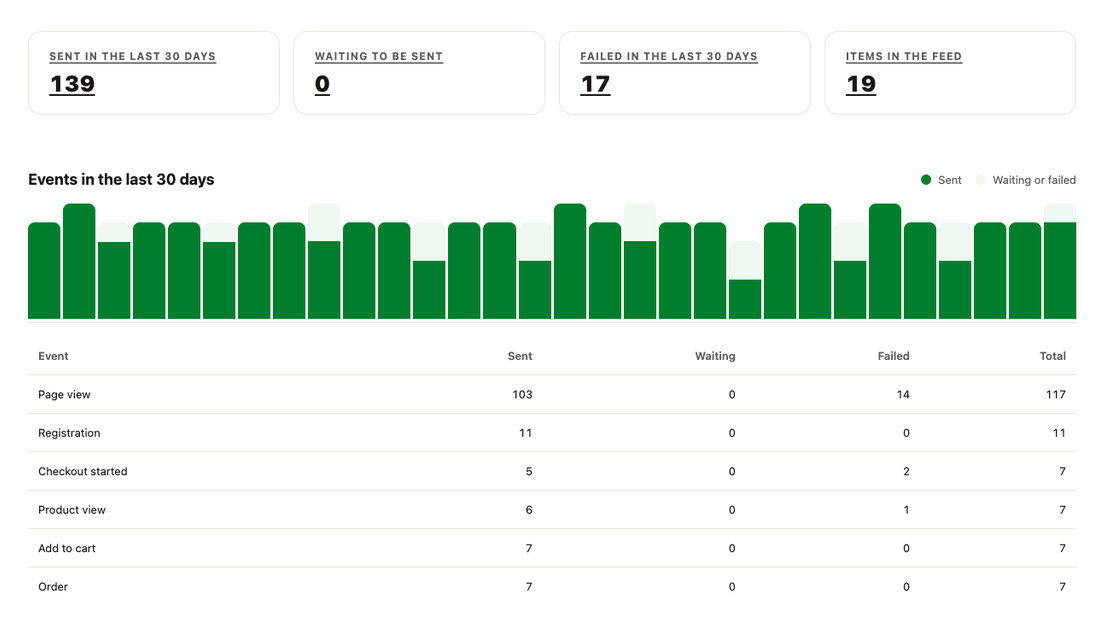1100x619 pixels.
Task: Open the waiting count 0 link
Action: click(322, 84)
